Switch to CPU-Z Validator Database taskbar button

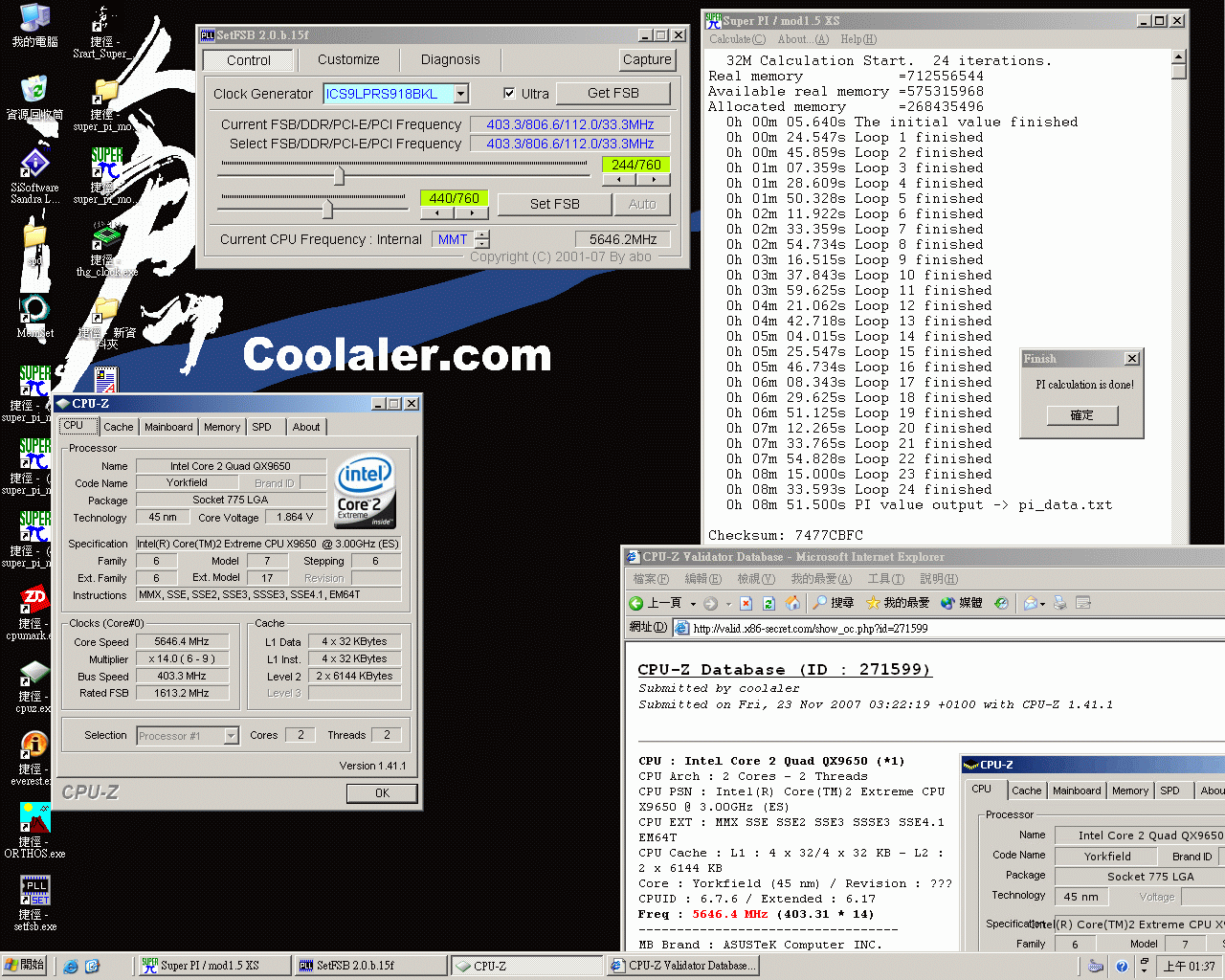click(683, 966)
